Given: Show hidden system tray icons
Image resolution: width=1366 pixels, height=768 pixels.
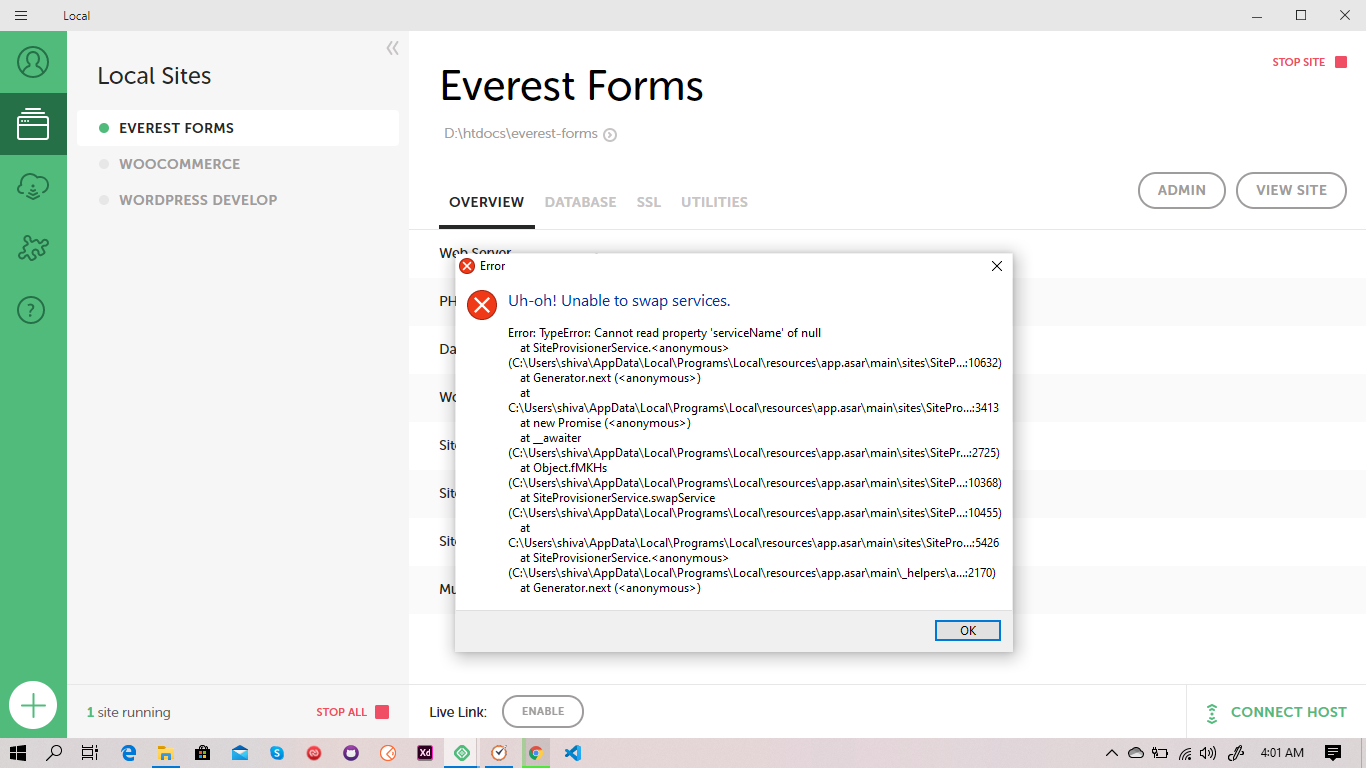Looking at the screenshot, I should pyautogui.click(x=1111, y=753).
